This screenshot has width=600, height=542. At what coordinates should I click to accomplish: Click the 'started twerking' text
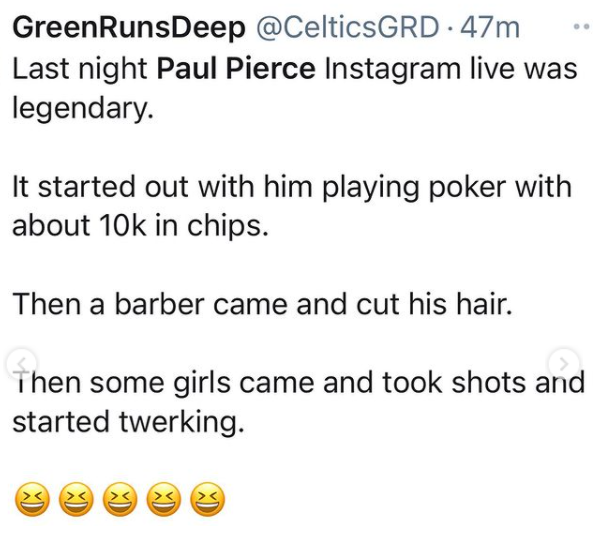127,421
